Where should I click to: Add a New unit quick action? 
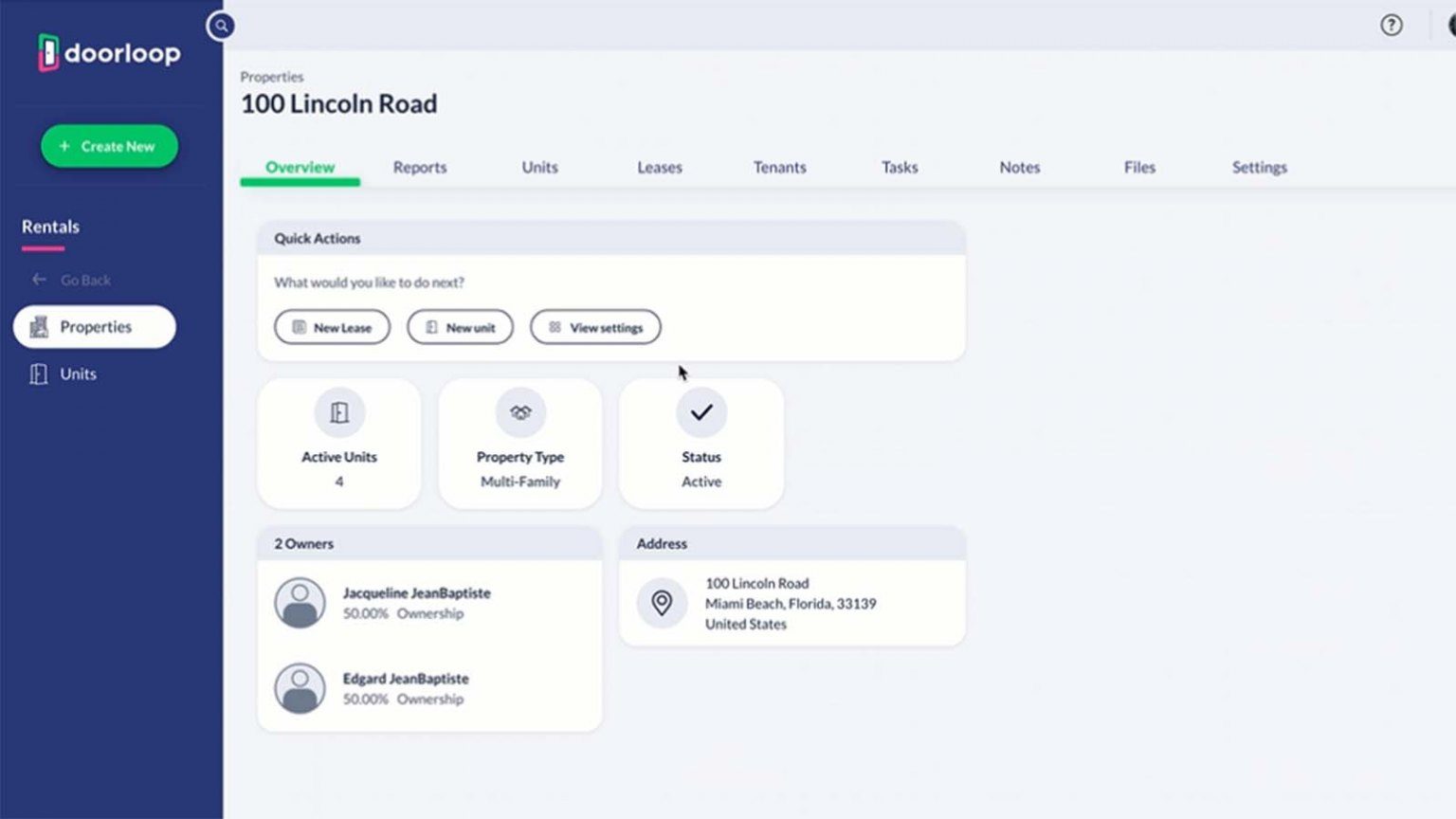click(460, 327)
